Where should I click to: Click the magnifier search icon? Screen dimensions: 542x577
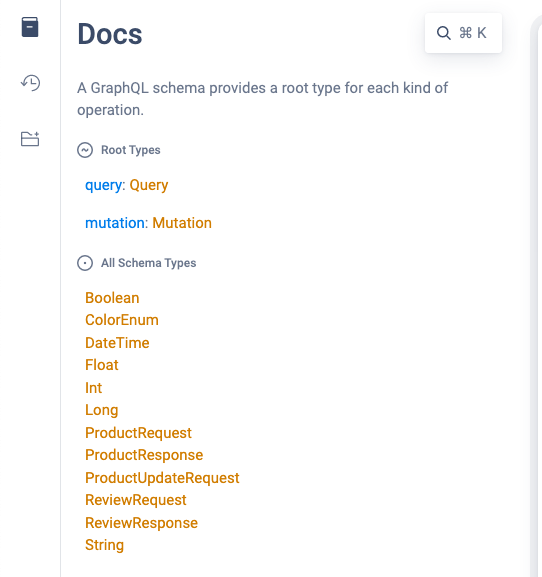pyautogui.click(x=444, y=33)
